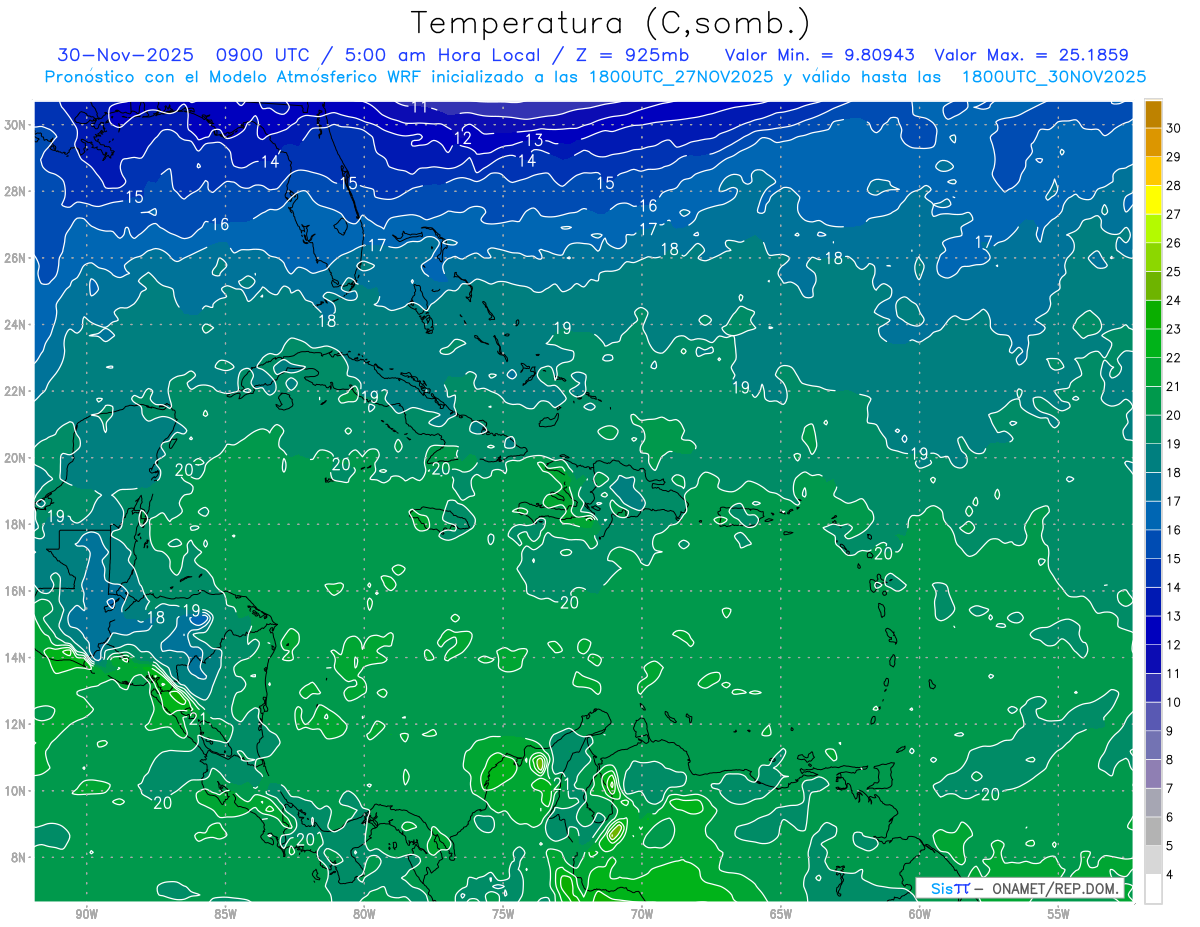Select the '18N' latitude label

[x=16, y=524]
